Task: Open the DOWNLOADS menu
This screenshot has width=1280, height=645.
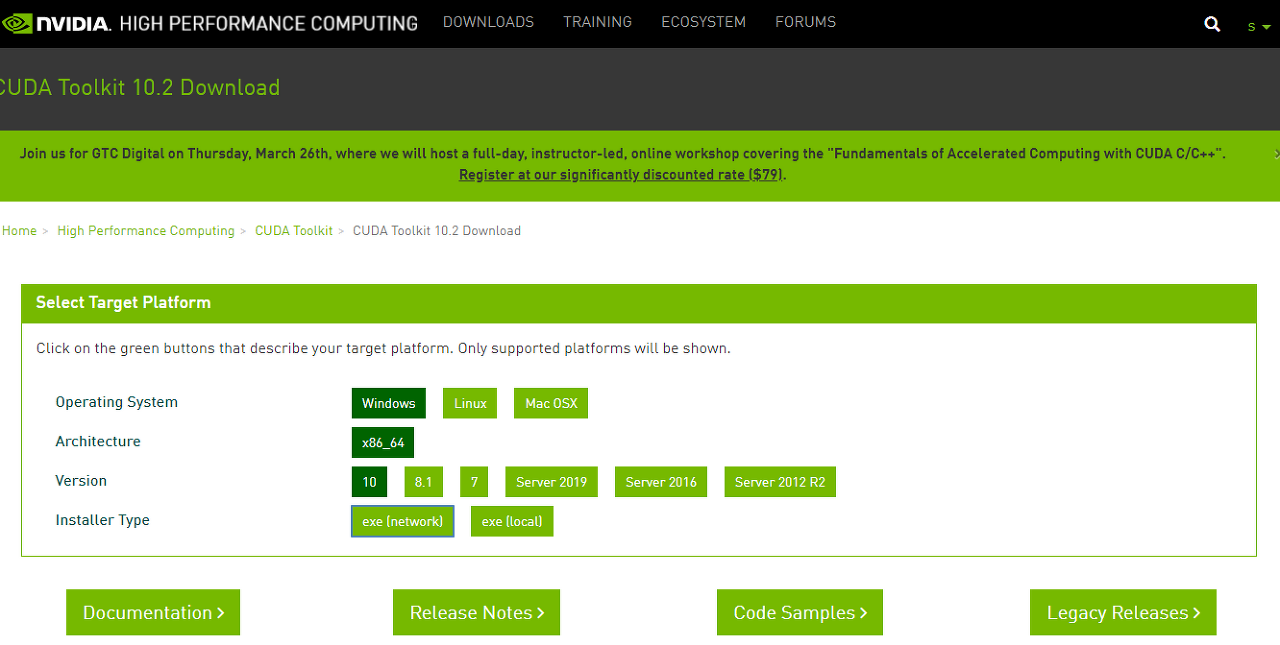Action: [x=488, y=22]
